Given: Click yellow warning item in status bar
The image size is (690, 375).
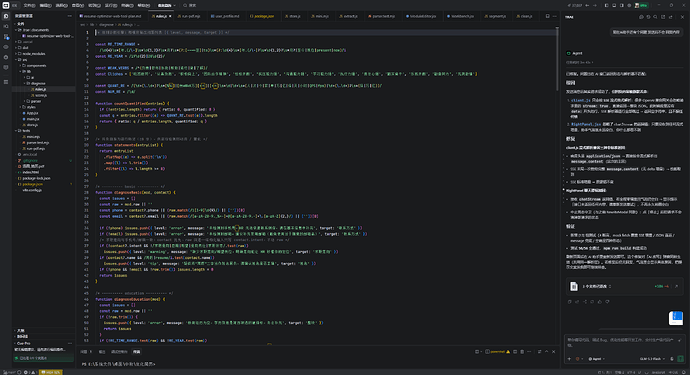Looking at the screenshot, I should click(51, 372).
